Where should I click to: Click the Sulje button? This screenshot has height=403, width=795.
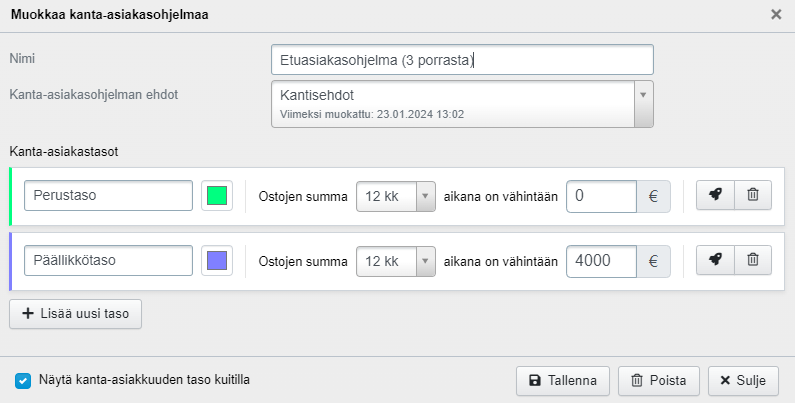743,380
